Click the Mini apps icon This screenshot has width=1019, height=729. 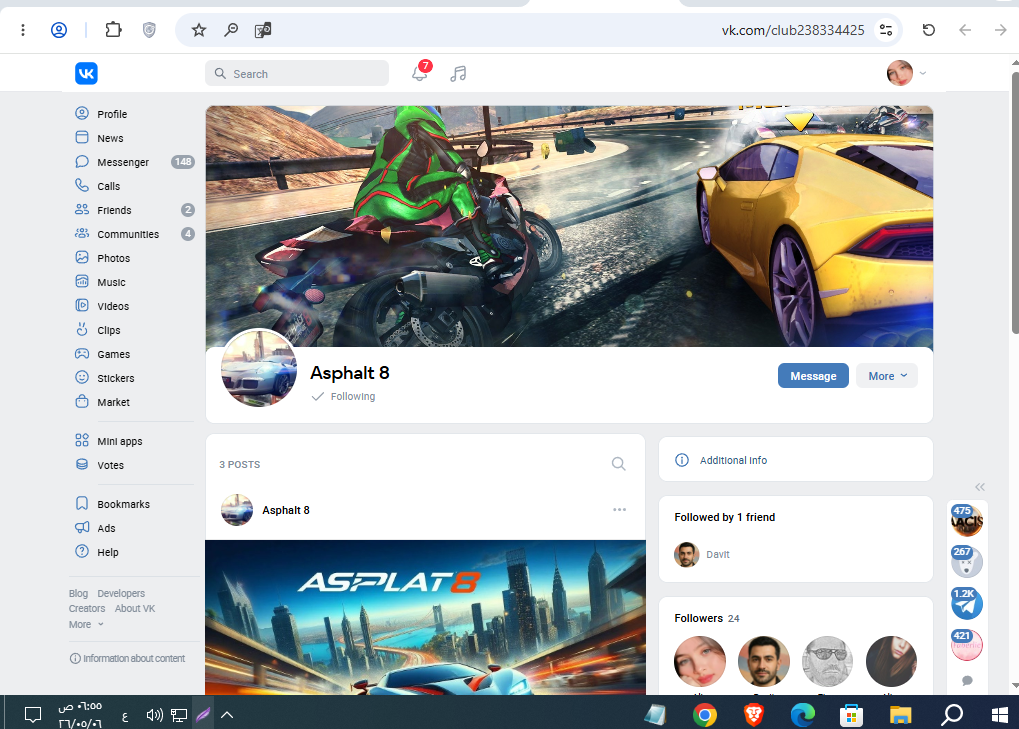82,441
